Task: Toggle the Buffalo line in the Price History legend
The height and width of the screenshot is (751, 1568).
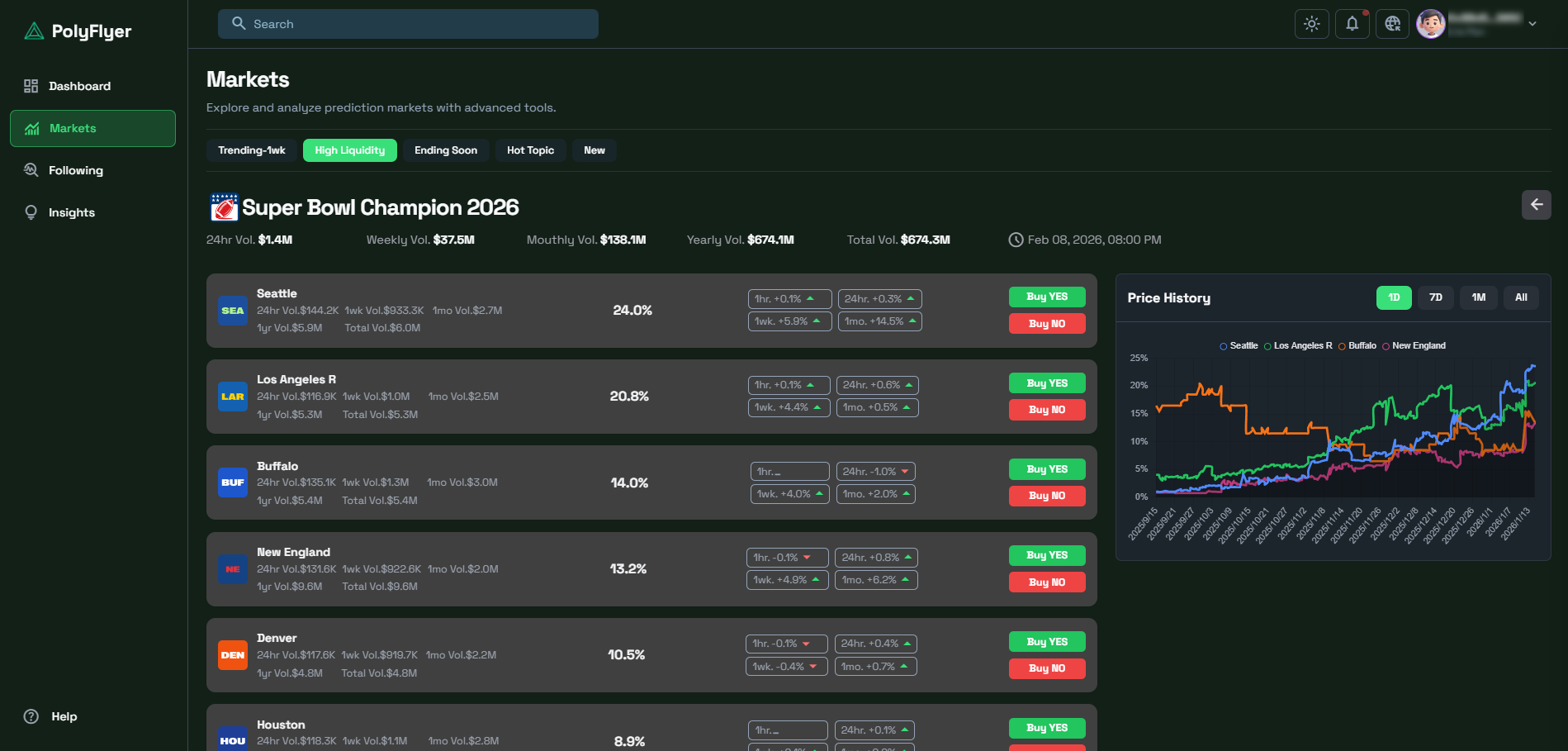Action: pos(1358,345)
